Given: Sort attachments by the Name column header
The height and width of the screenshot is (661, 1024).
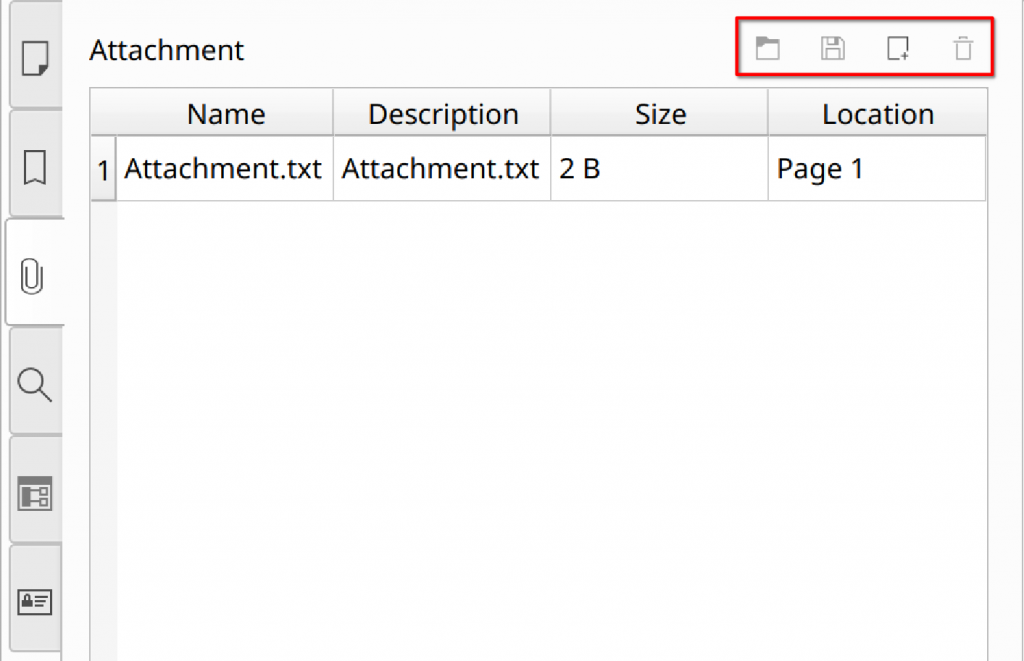Looking at the screenshot, I should pyautogui.click(x=225, y=113).
